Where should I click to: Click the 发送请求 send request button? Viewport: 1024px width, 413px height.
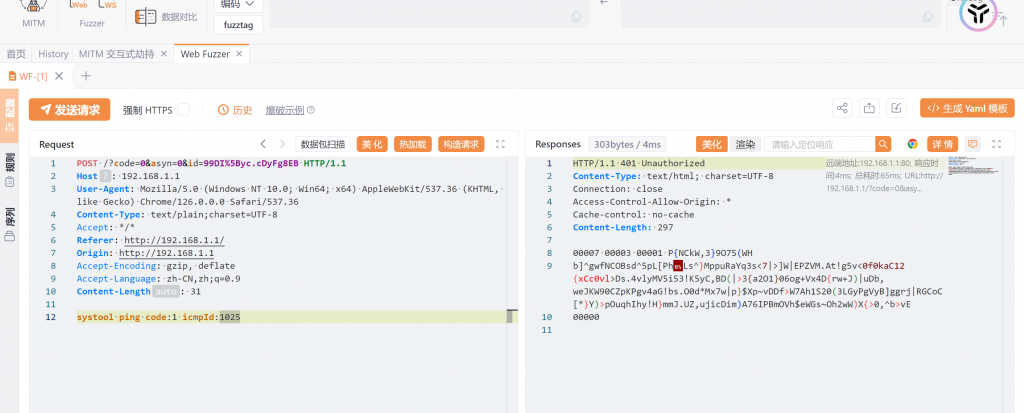(69, 110)
